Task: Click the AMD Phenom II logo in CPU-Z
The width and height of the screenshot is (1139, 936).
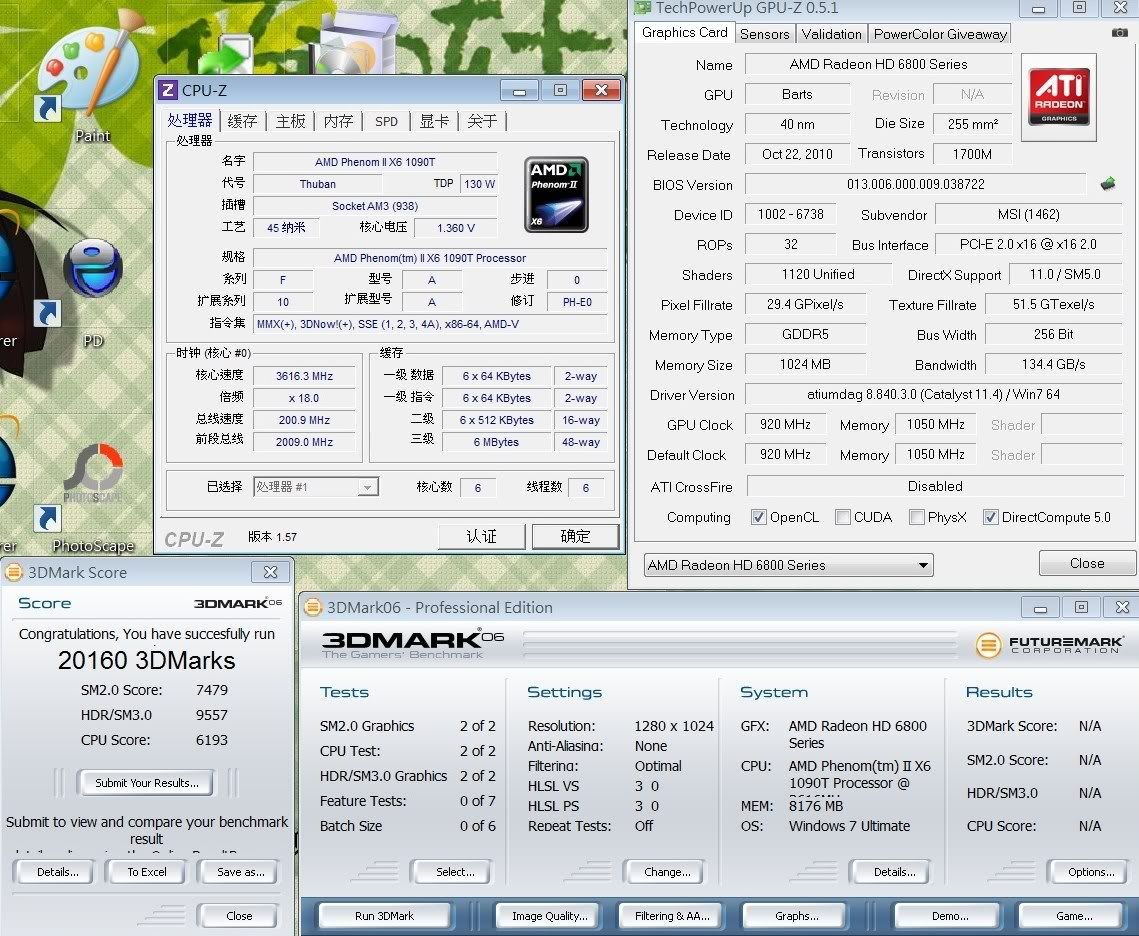Action: (556, 195)
